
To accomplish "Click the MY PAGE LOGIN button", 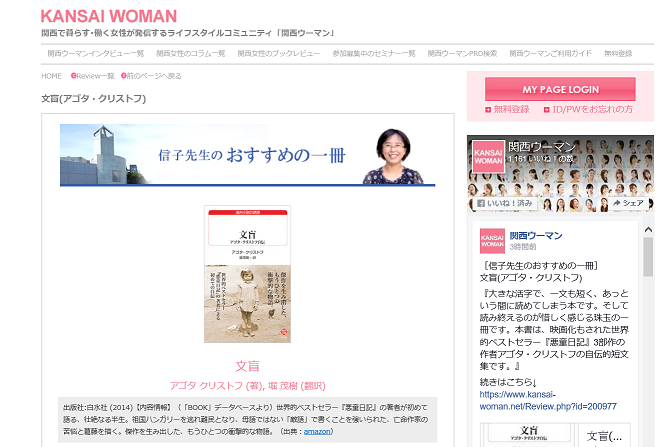I will click(560, 89).
